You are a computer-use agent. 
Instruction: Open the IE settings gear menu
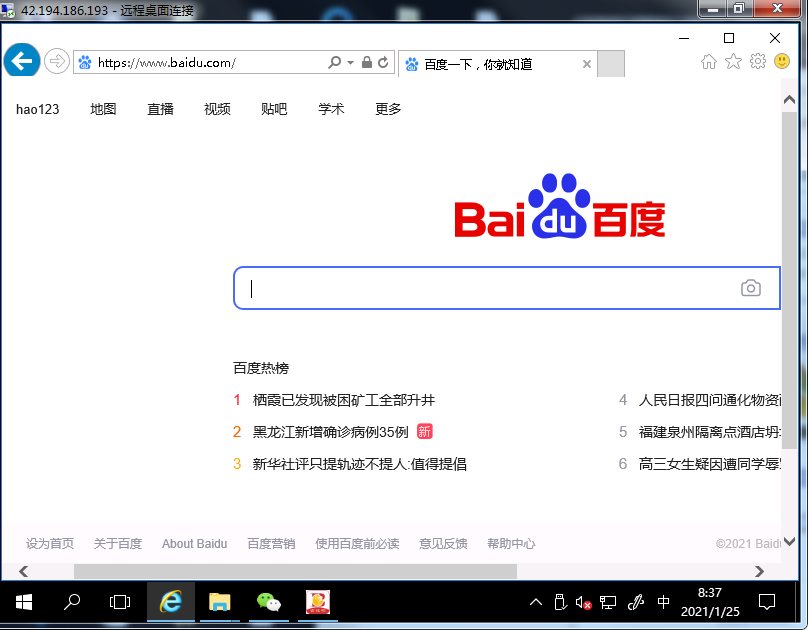757,62
